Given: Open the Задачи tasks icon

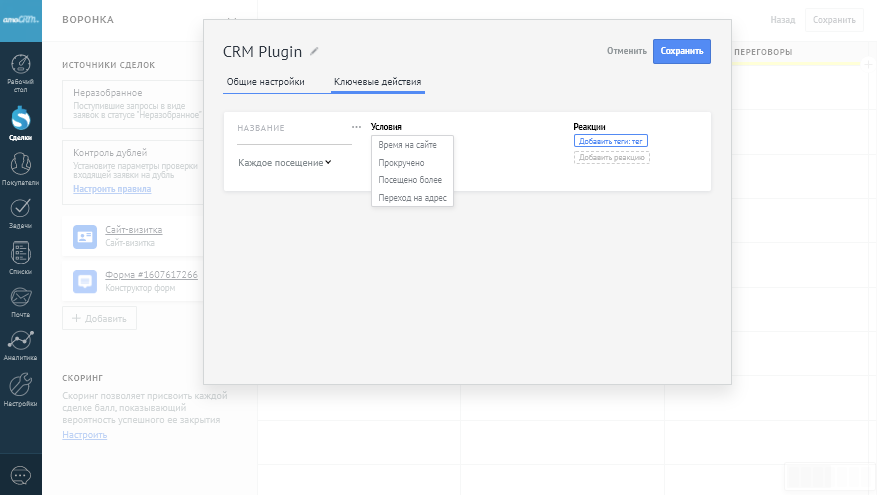Looking at the screenshot, I should click(20, 210).
